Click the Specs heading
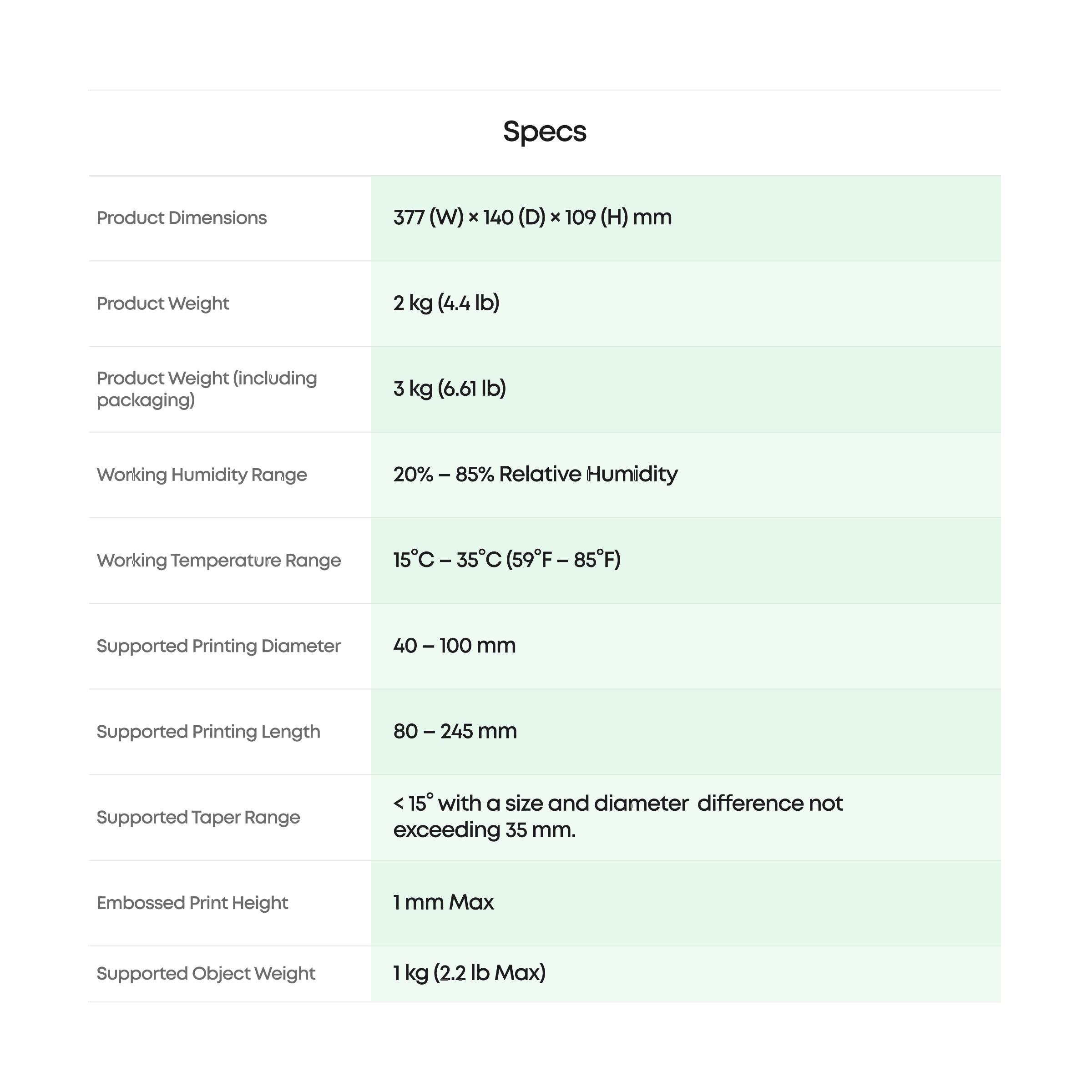 pos(544,131)
